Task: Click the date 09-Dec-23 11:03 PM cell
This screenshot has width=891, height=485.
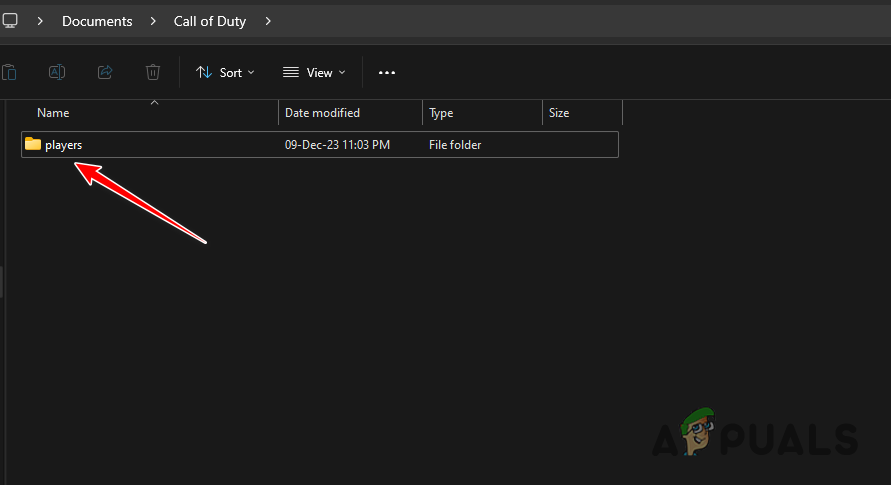Action: (x=338, y=145)
